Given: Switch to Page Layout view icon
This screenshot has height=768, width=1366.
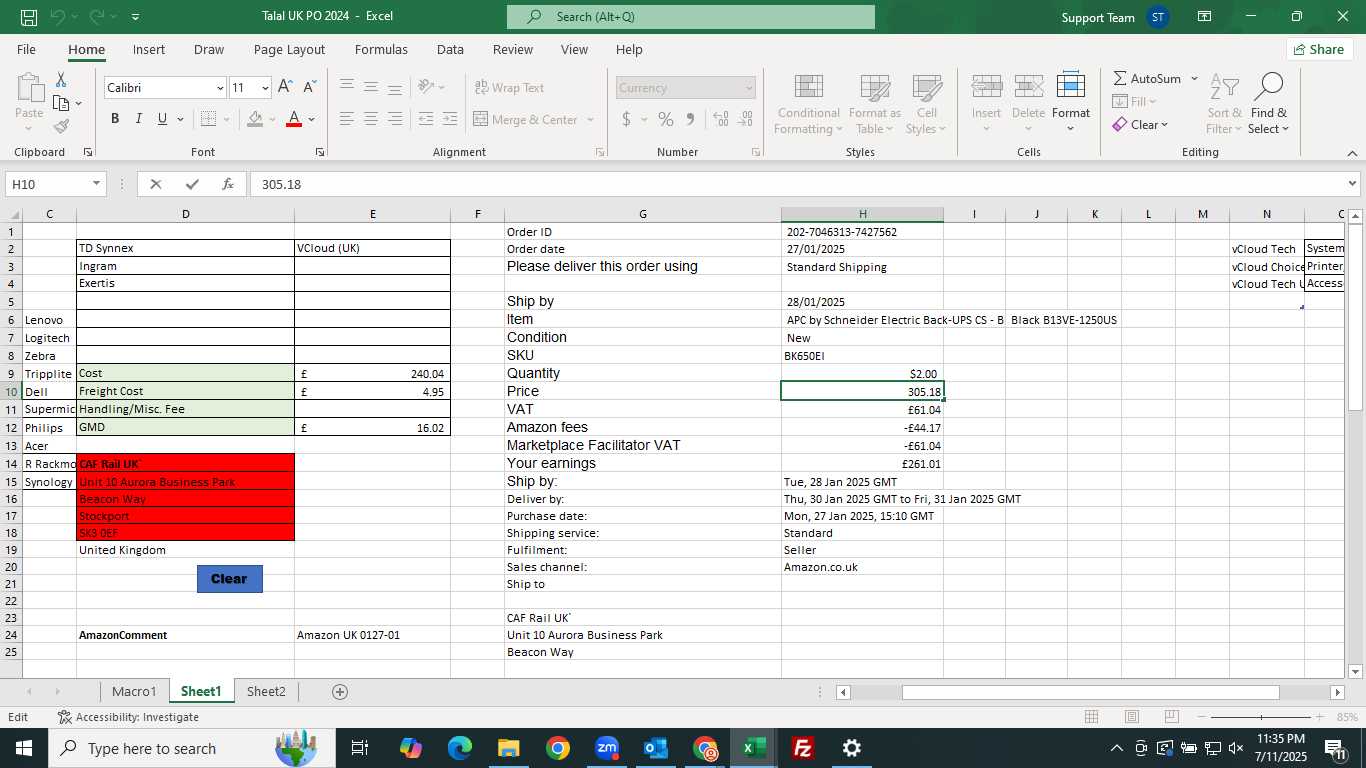Looking at the screenshot, I should pyautogui.click(x=1132, y=717).
